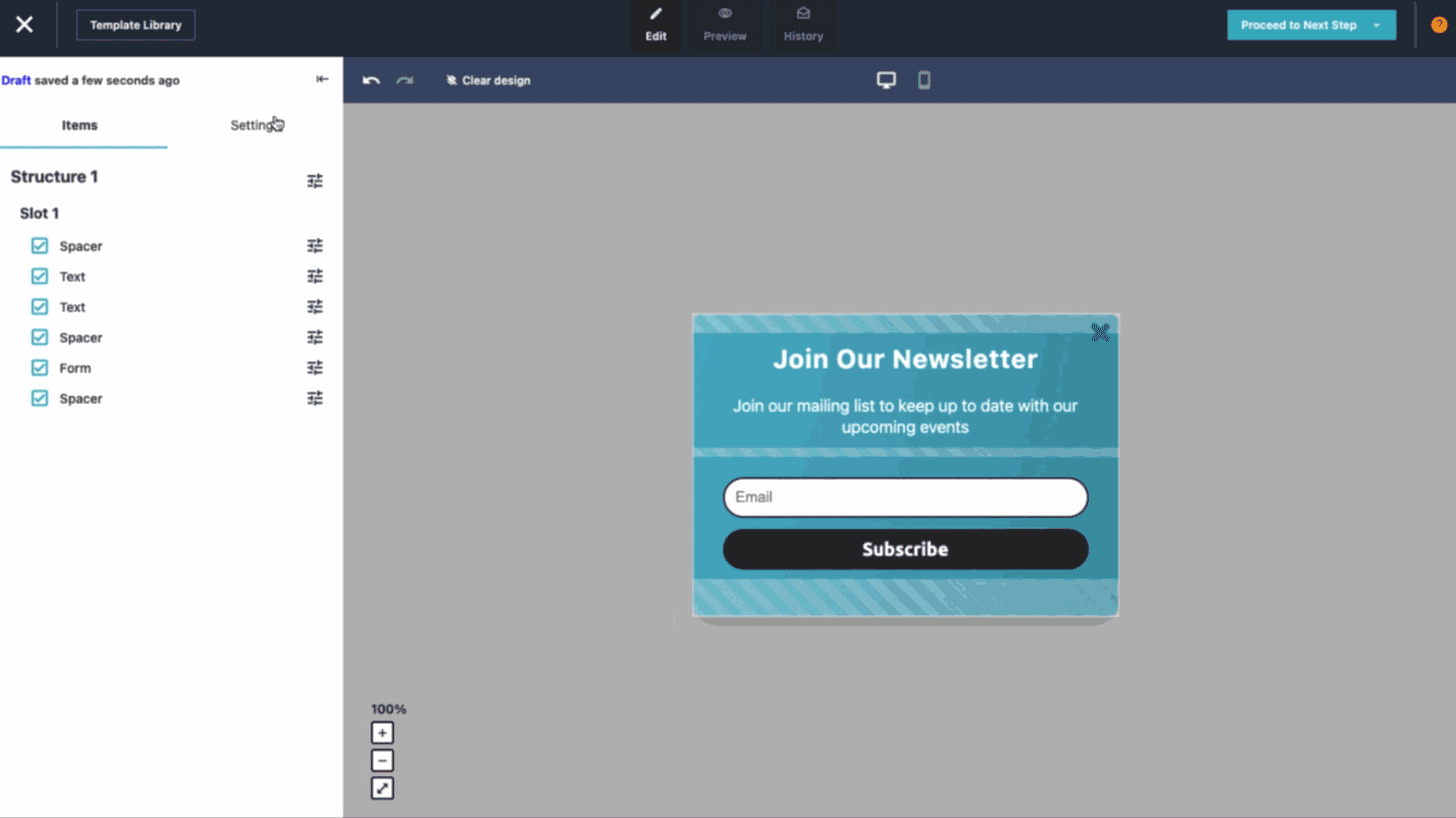
Task: Disable the last Spacer checkbox
Action: click(39, 398)
